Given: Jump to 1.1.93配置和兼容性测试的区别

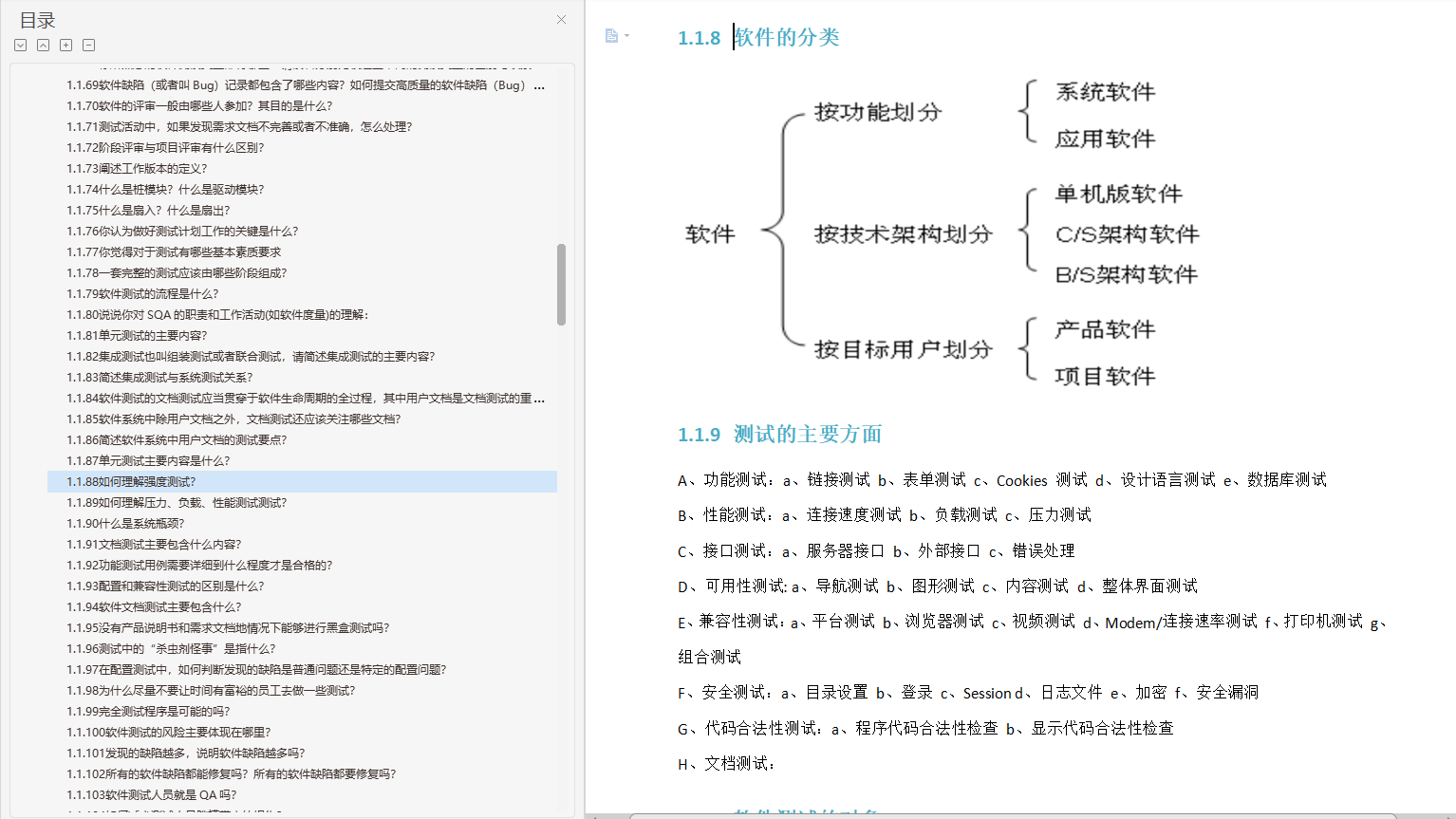Looking at the screenshot, I should coord(165,586).
